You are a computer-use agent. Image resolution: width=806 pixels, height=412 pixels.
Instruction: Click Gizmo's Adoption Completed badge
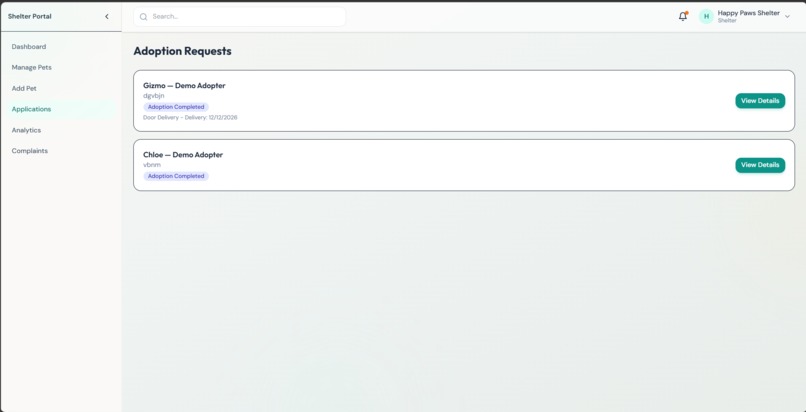pos(176,107)
